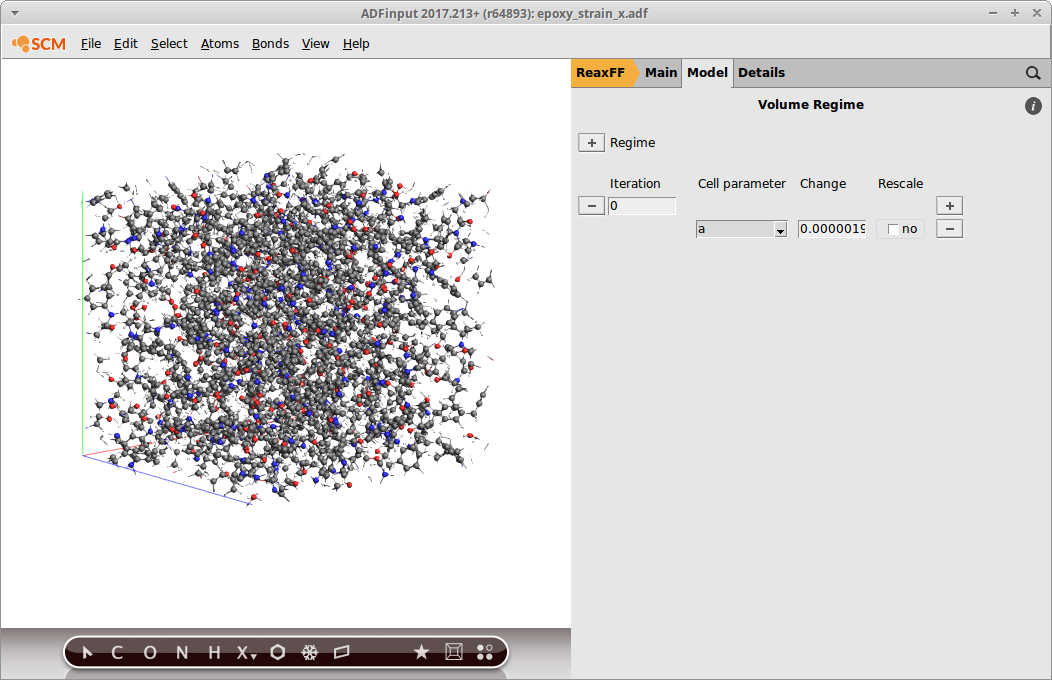1052x680 pixels.
Task: Switch to the Details tab
Action: pos(761,73)
